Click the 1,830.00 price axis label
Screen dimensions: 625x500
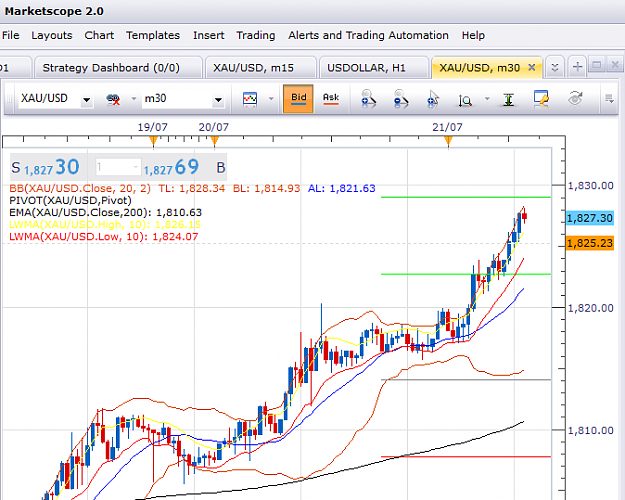point(591,186)
